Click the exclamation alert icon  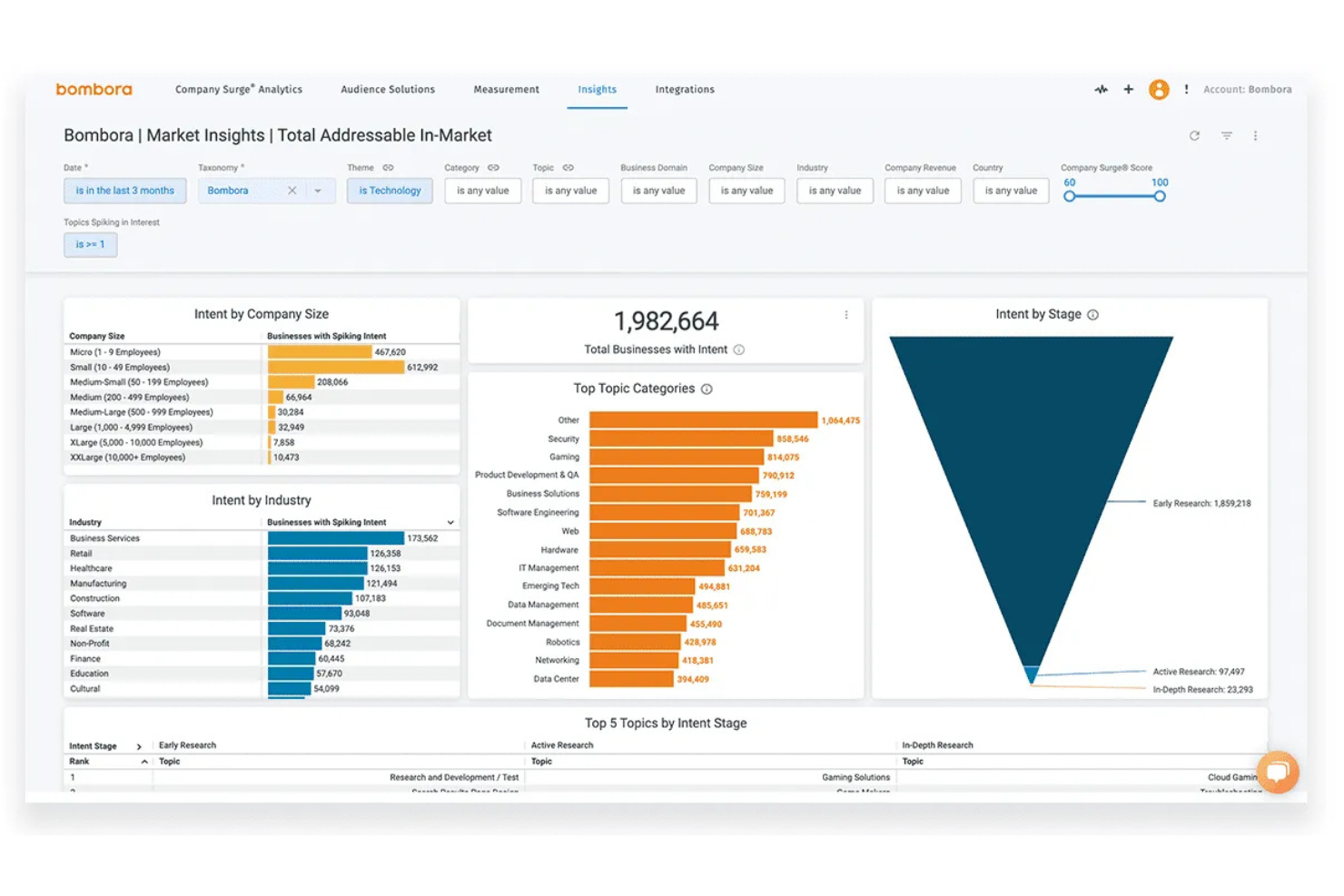pyautogui.click(x=1186, y=89)
